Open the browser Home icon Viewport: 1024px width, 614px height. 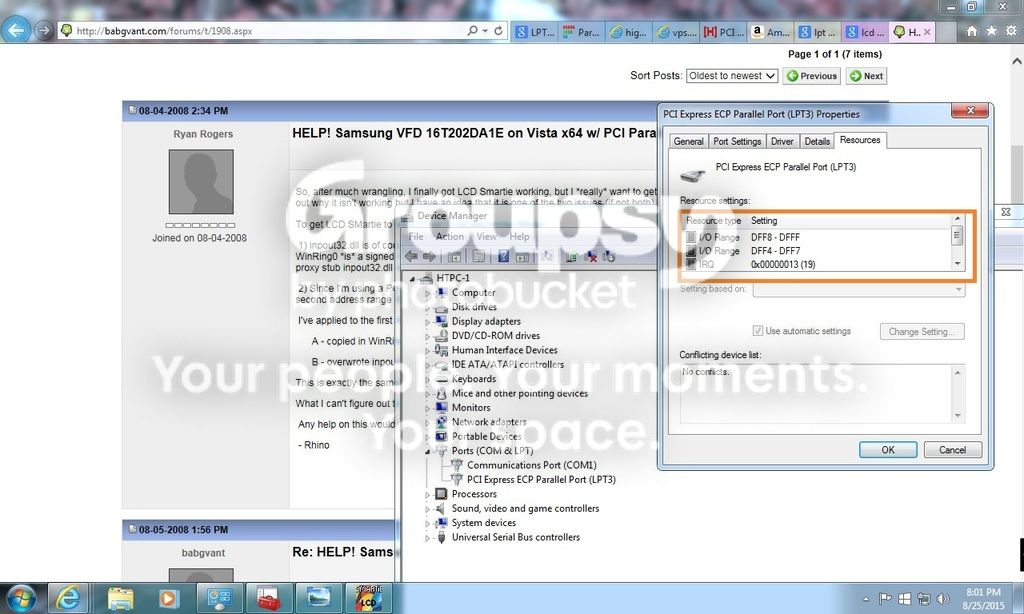pyautogui.click(x=972, y=31)
